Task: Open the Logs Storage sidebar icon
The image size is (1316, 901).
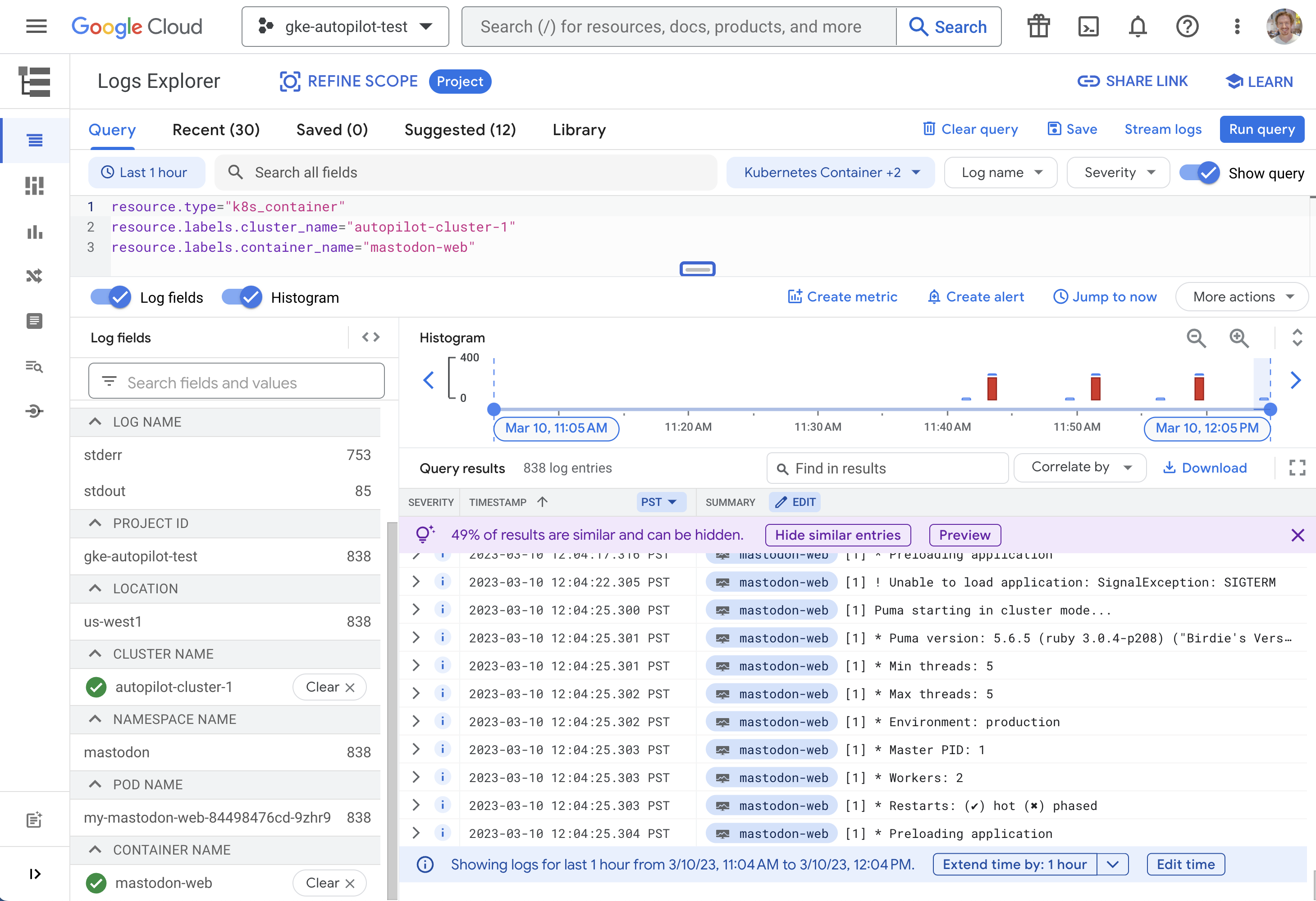Action: 35,321
